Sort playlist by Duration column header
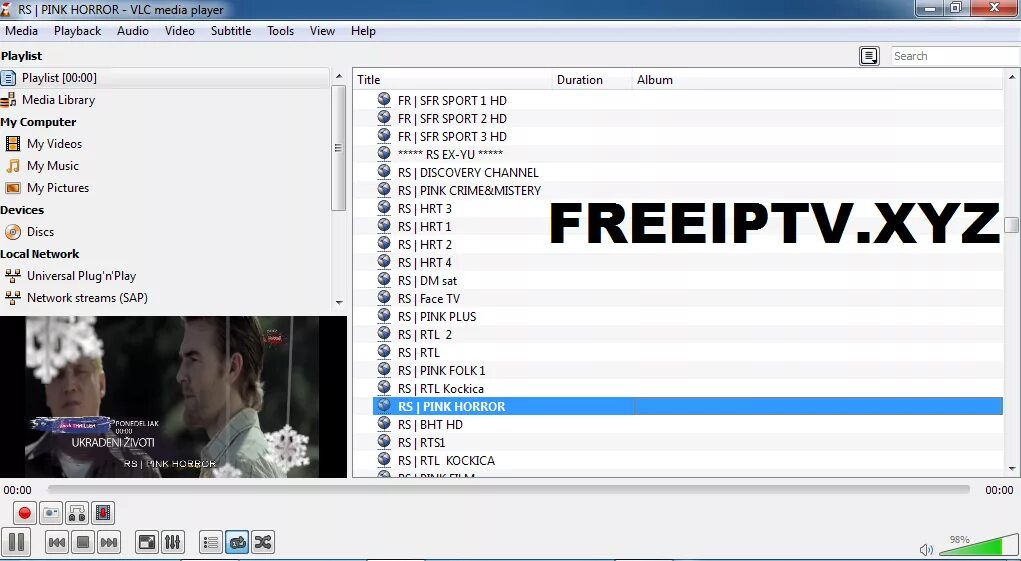 pyautogui.click(x=593, y=79)
